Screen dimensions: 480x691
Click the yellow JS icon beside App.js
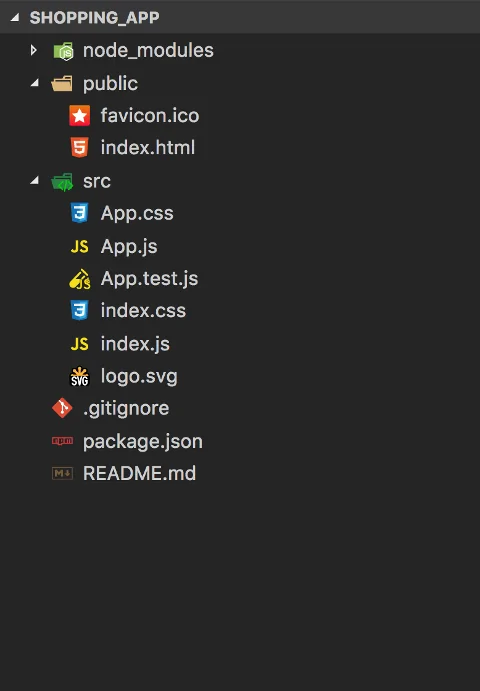80,246
